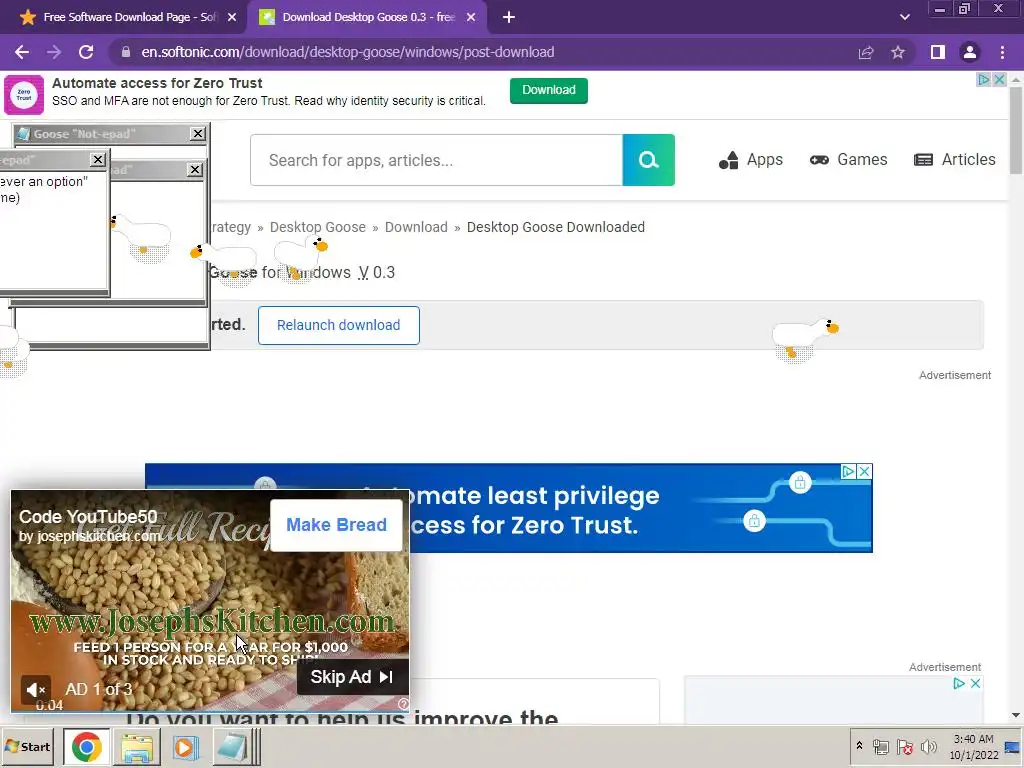The image size is (1024, 768).
Task: Open the tab search chevron in title bar
Action: click(x=904, y=17)
